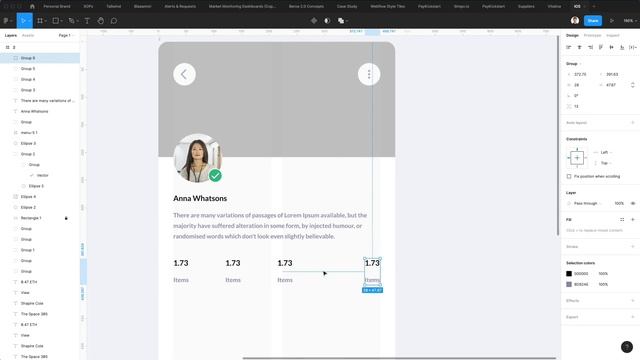
Task: Add a fill with plus icon
Action: pyautogui.click(x=633, y=220)
